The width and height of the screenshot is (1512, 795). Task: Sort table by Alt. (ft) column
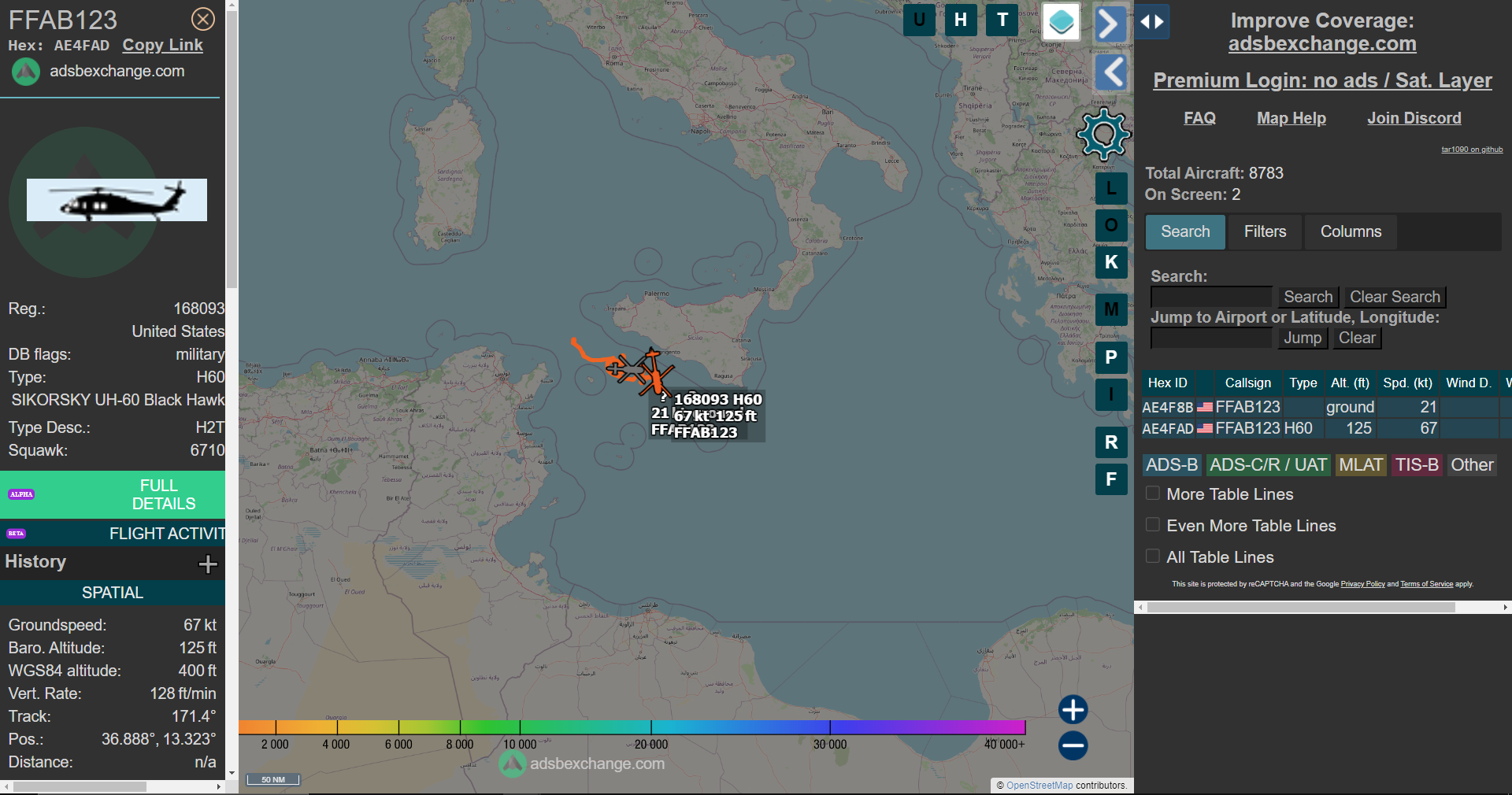tap(1350, 383)
